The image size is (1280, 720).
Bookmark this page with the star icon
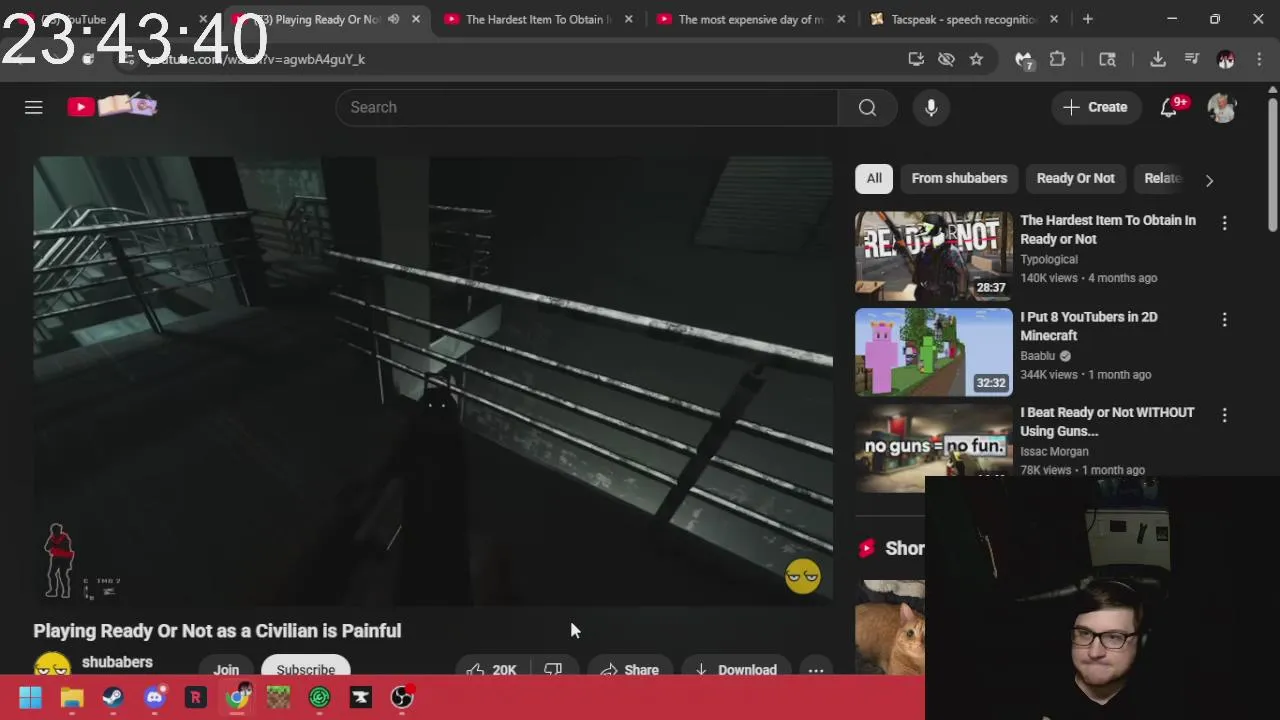click(x=976, y=59)
